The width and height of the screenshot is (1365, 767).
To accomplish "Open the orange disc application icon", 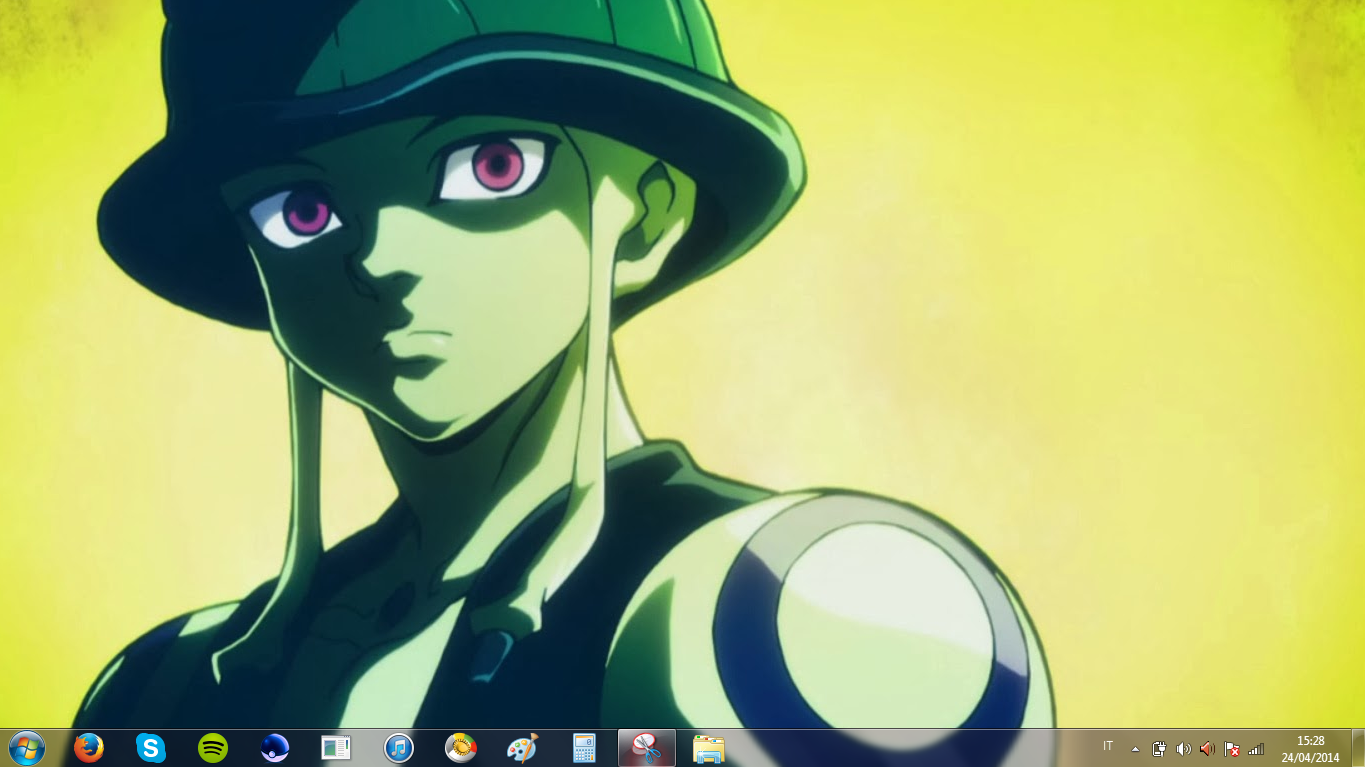I will point(461,748).
